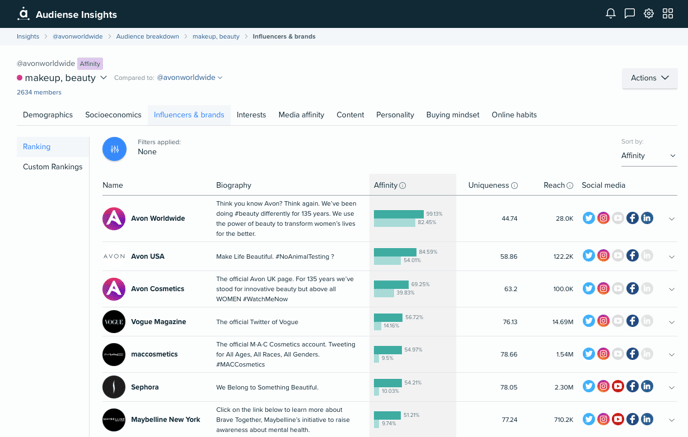
Task: Click the Avon Worldwide profile logo
Action: tap(114, 218)
